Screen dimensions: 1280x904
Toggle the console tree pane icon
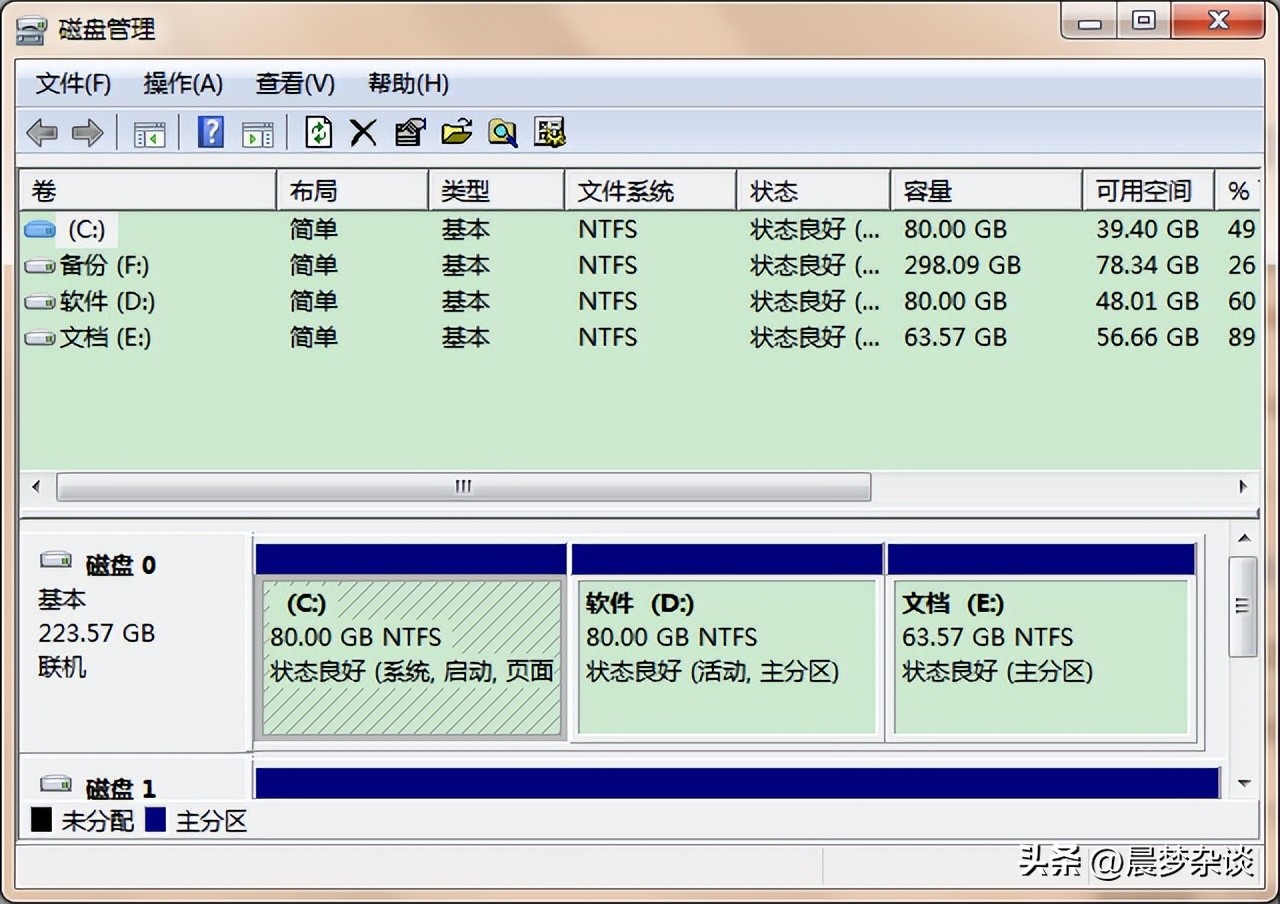tap(149, 132)
